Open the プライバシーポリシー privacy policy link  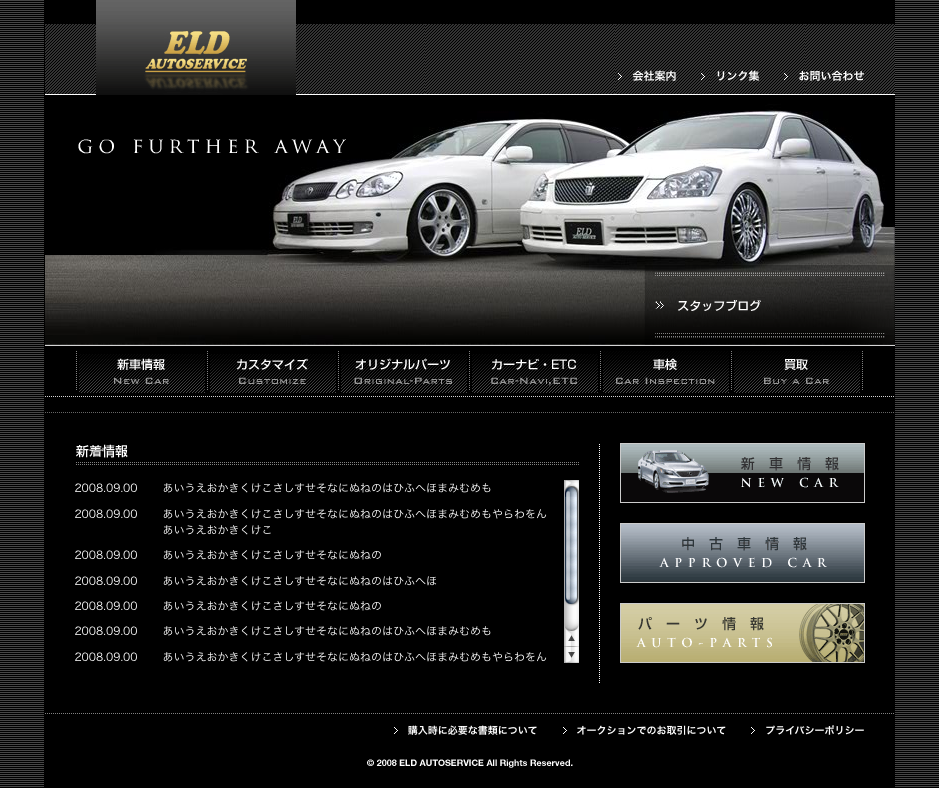(814, 731)
